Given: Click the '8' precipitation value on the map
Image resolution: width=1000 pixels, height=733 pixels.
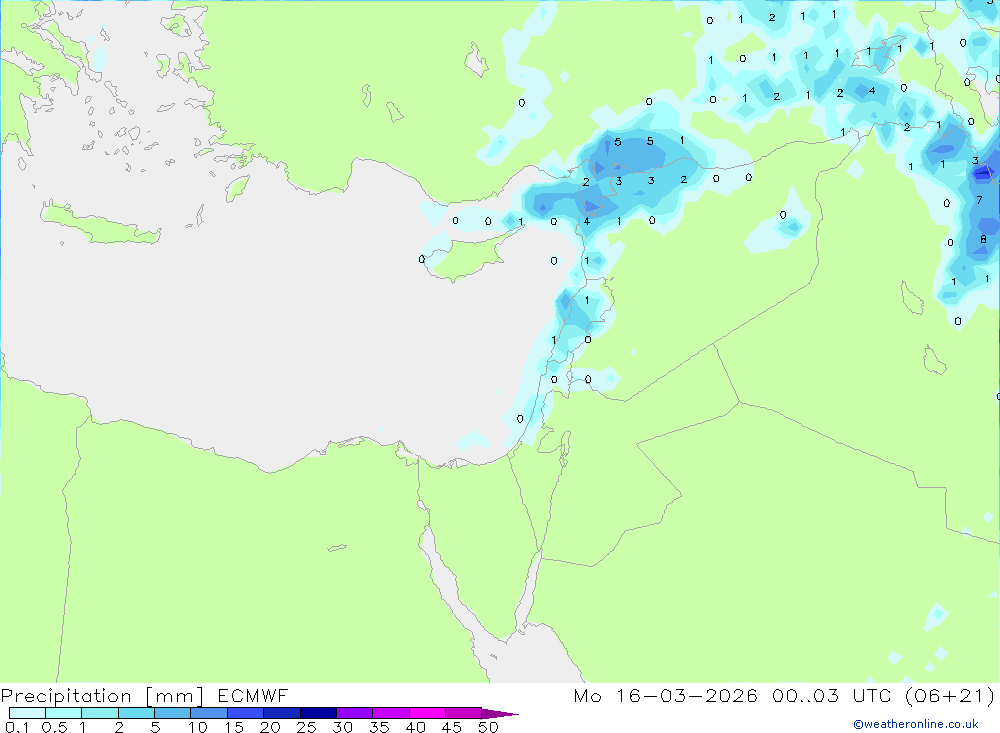Looking at the screenshot, I should click(983, 239).
